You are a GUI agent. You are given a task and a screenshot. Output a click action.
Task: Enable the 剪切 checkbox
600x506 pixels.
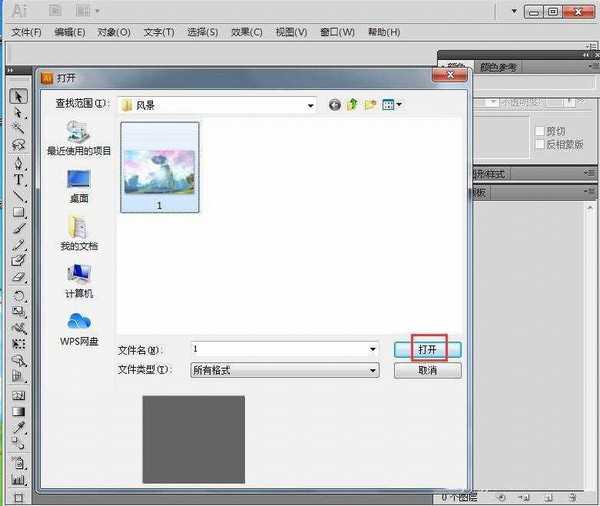(540, 131)
